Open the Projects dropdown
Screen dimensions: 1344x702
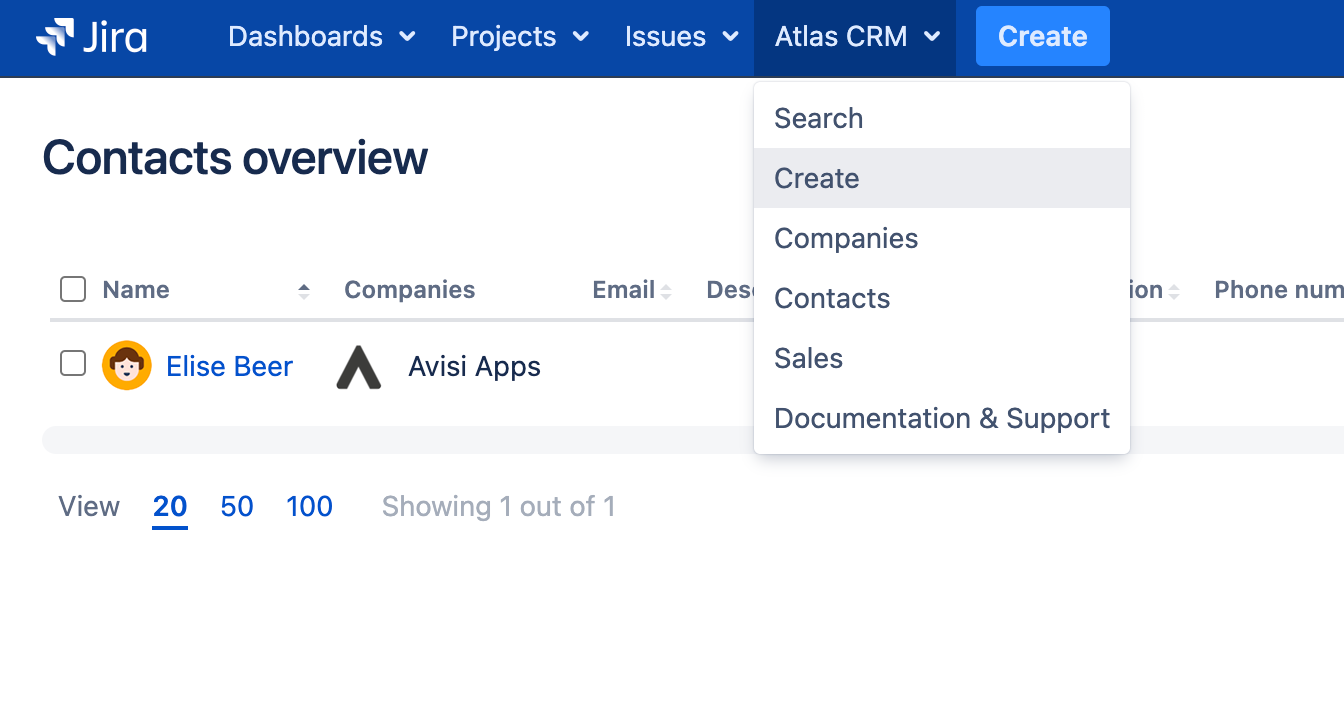(x=520, y=37)
